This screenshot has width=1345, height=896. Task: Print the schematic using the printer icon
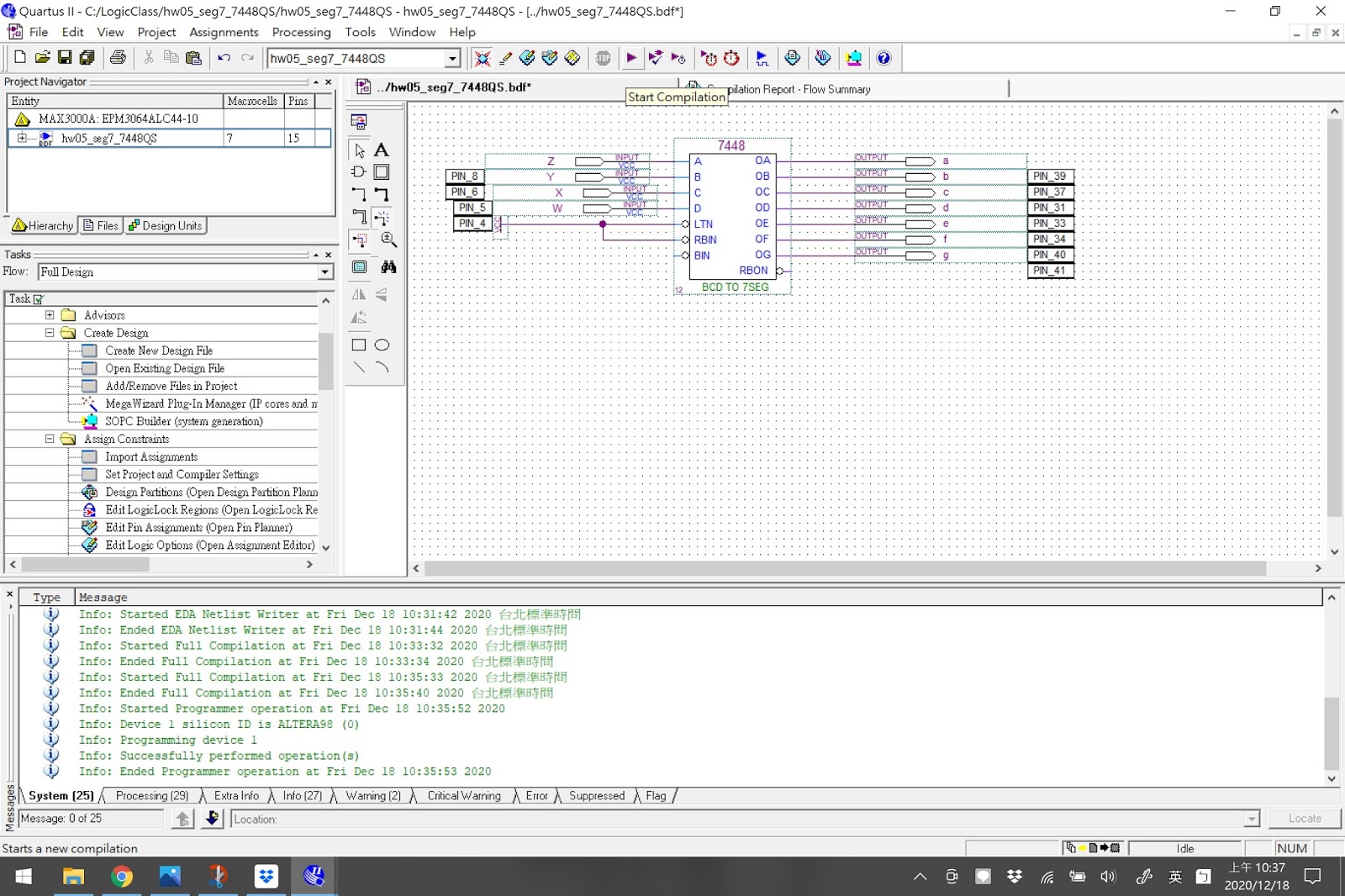pyautogui.click(x=118, y=57)
